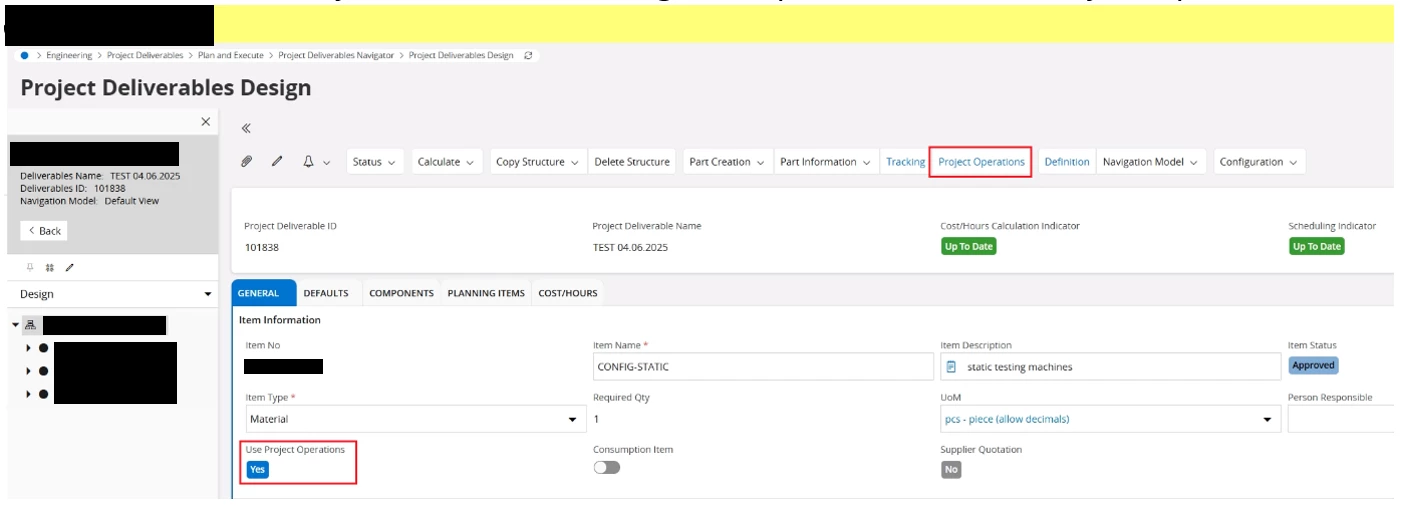
Task: Open the Copy Structure dropdown
Action: 538,162
